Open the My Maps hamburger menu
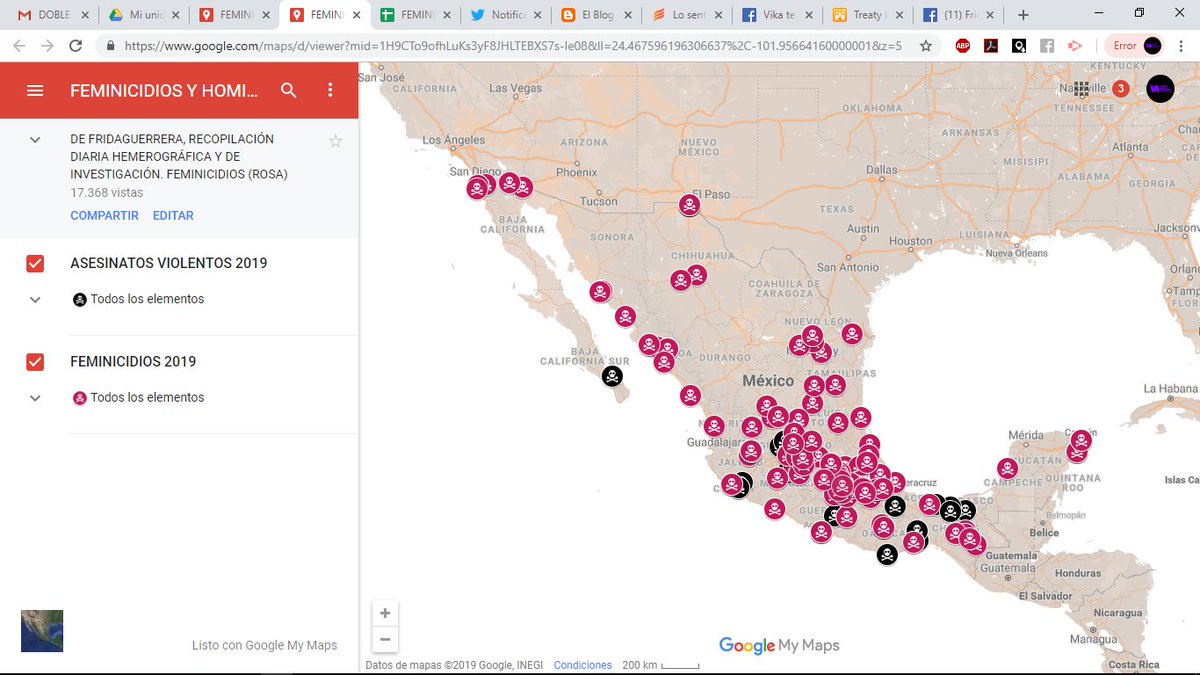 pyautogui.click(x=35, y=90)
